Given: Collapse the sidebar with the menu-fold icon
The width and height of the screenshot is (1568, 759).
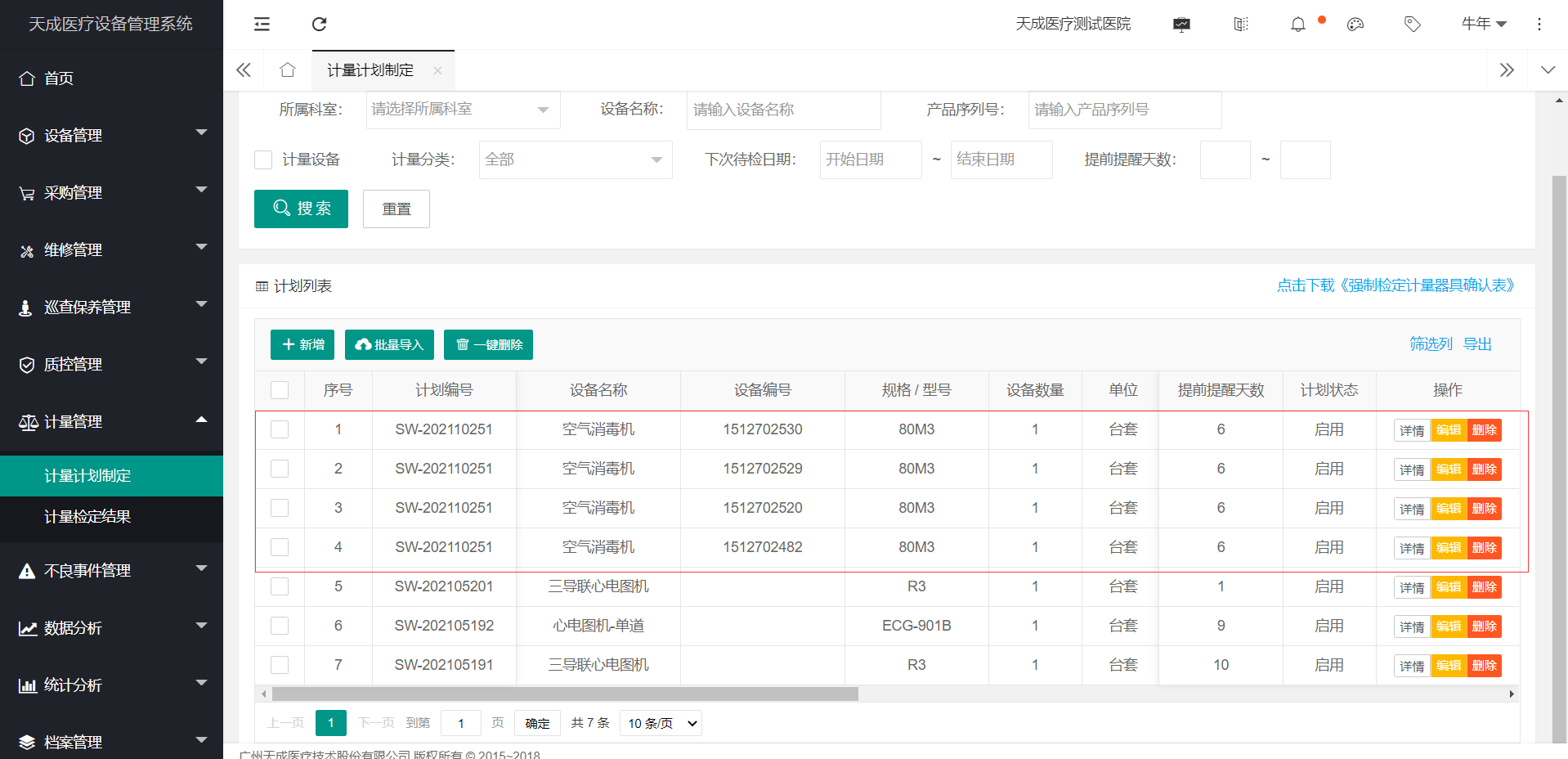Looking at the screenshot, I should (x=262, y=25).
